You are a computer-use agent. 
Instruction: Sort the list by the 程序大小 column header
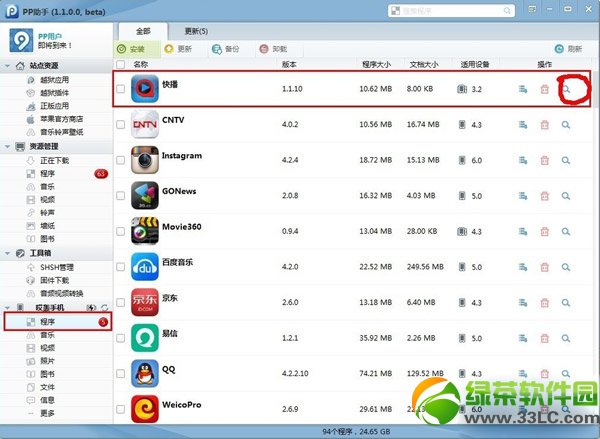click(x=376, y=64)
